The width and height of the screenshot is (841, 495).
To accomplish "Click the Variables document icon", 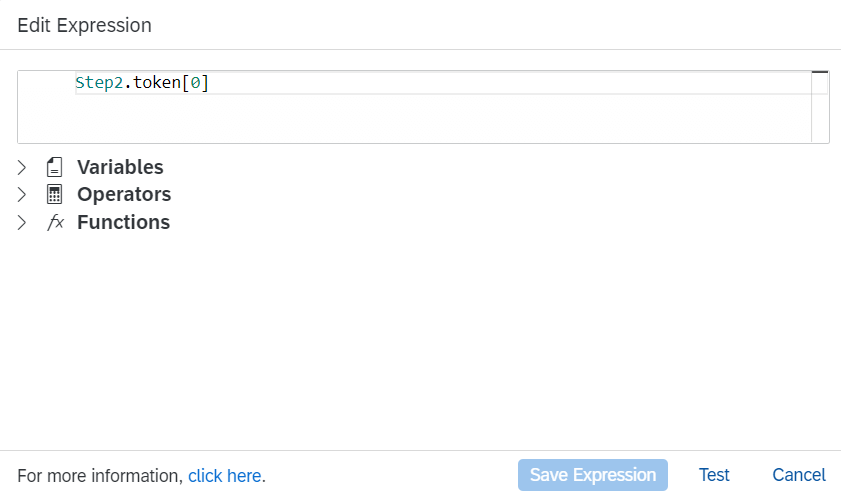I will tap(54, 167).
